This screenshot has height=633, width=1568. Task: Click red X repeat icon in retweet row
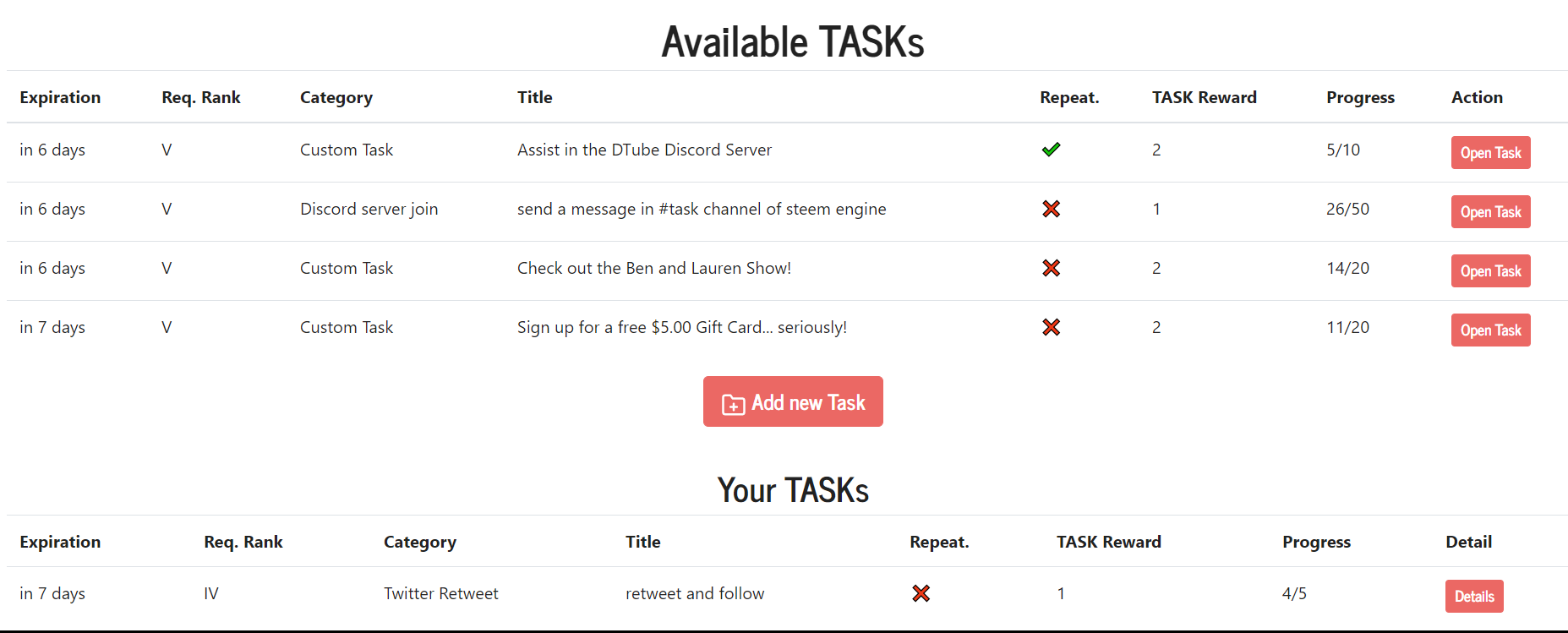pyautogui.click(x=921, y=593)
